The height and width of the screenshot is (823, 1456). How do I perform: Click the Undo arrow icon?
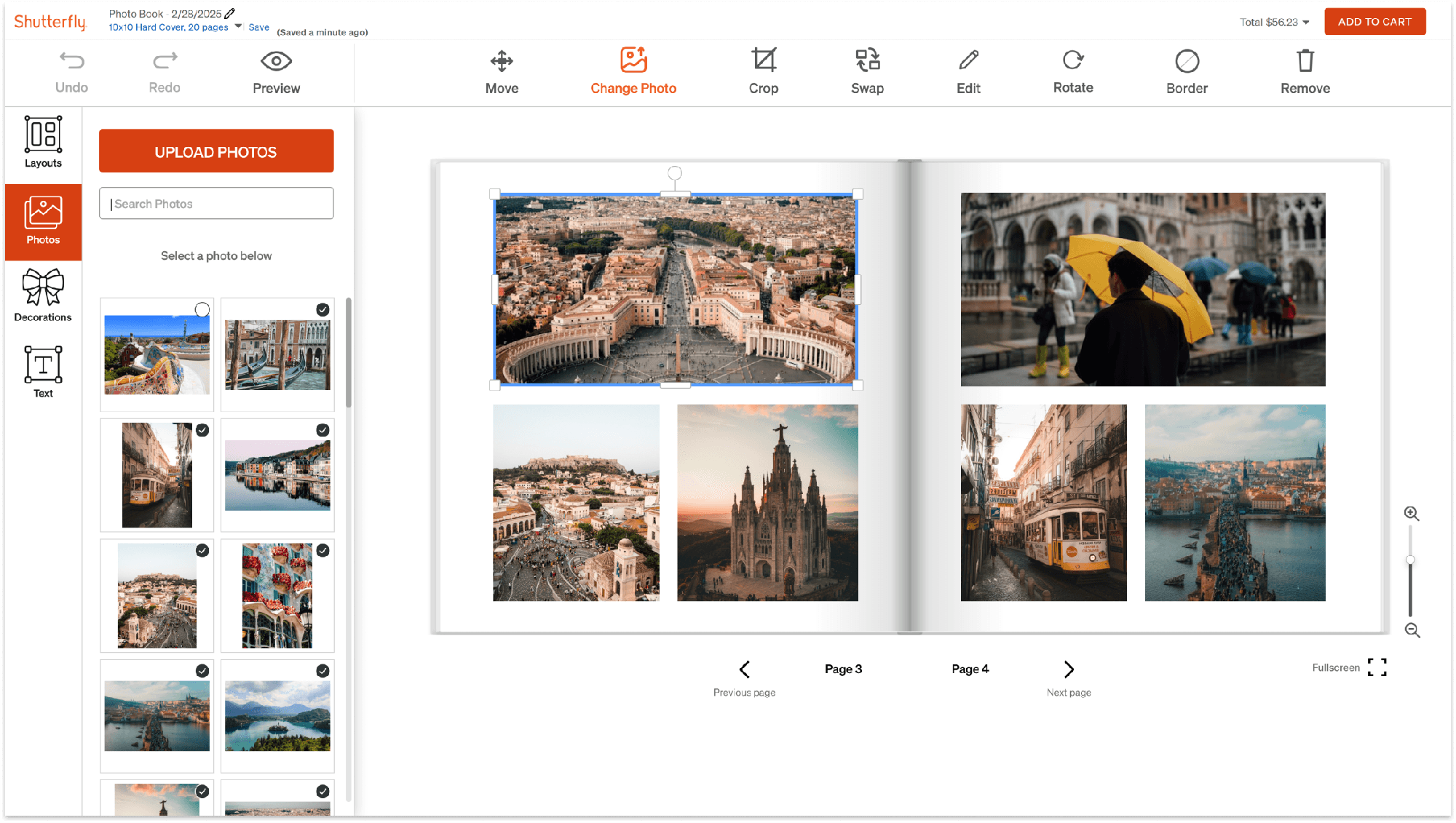click(71, 60)
